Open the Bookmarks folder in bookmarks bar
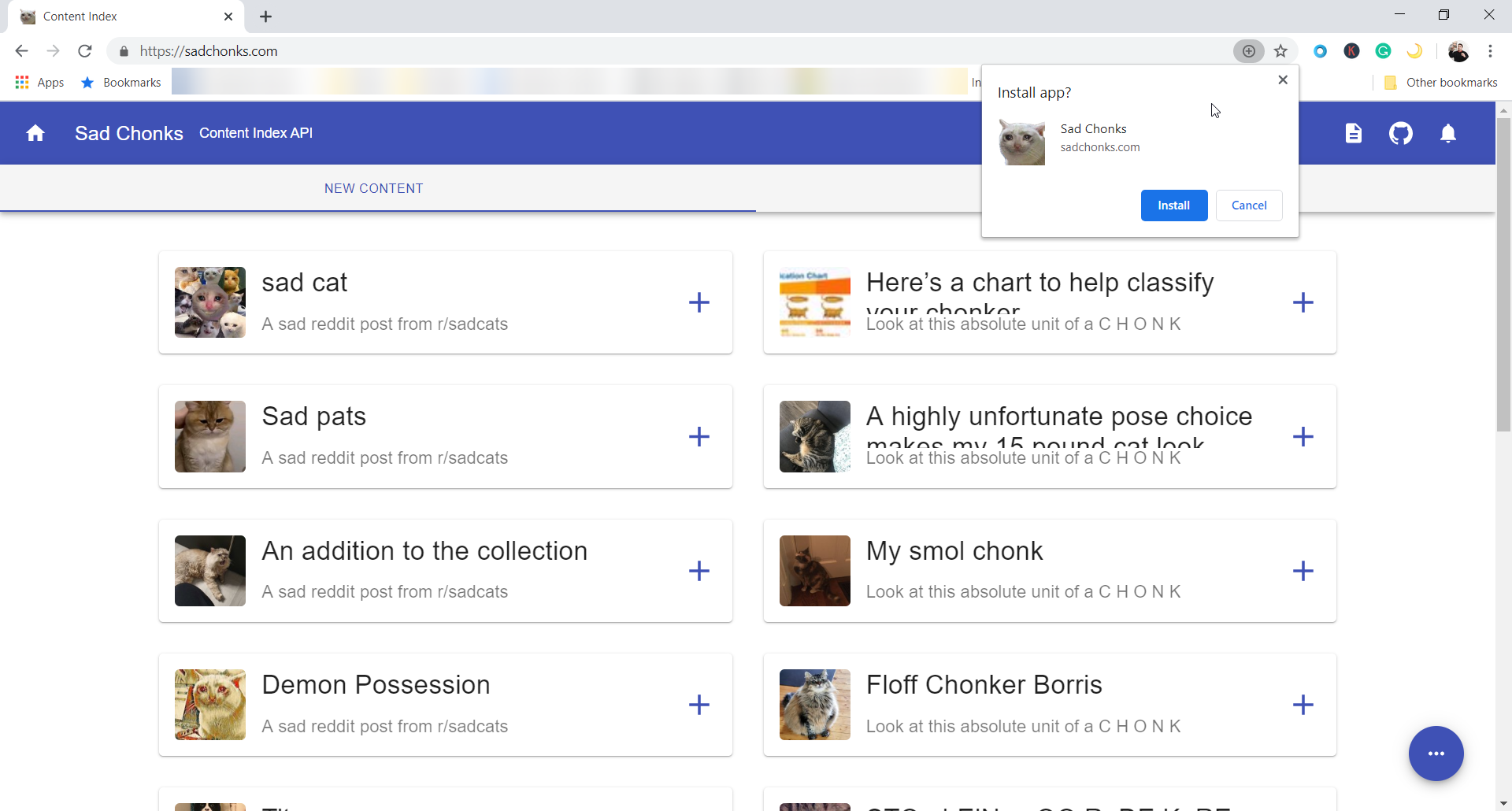Image resolution: width=1512 pixels, height=811 pixels. pos(121,83)
